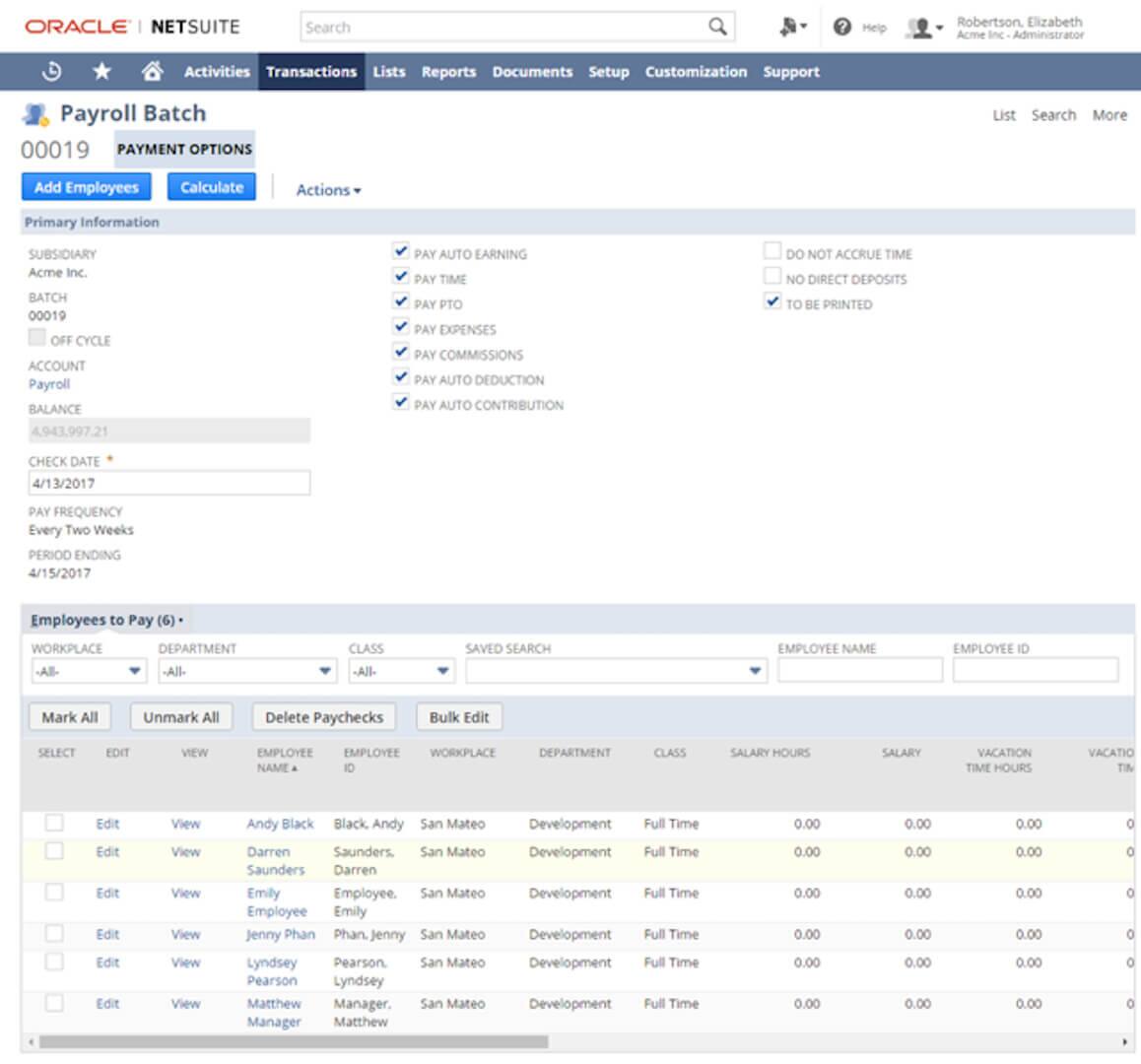Image resolution: width=1141 pixels, height=1064 pixels.
Task: Open the Lyndsey Pearson employee link
Action: [x=272, y=971]
